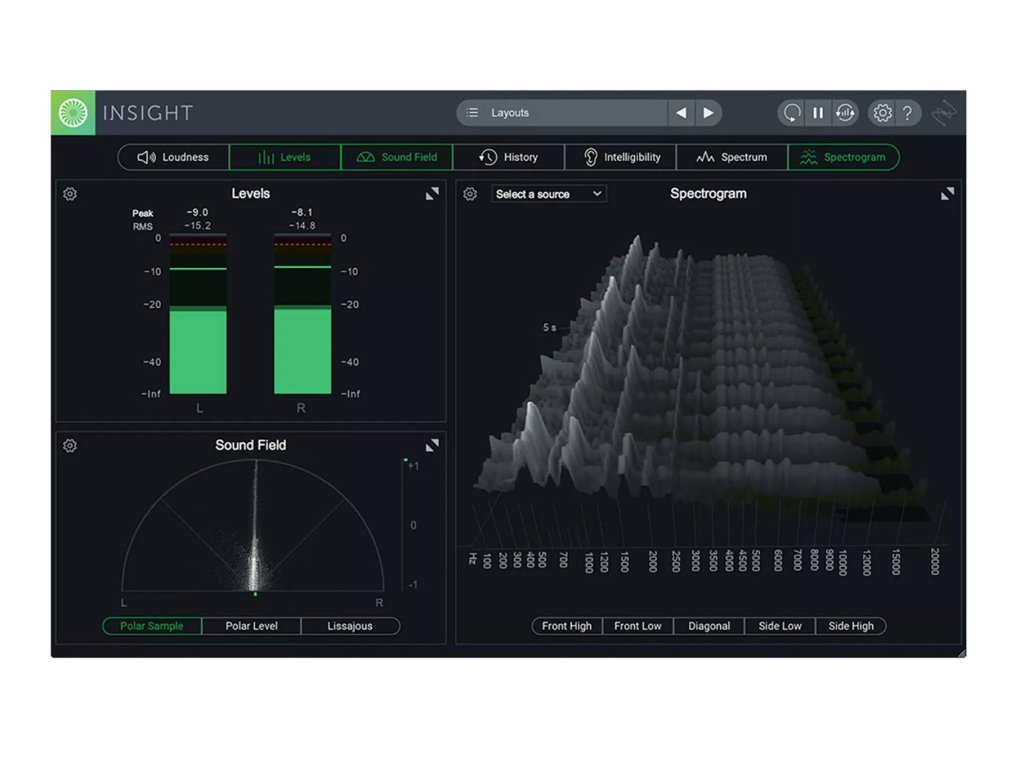Open global settings gear in header
The height and width of the screenshot is (768, 1024).
(x=882, y=113)
